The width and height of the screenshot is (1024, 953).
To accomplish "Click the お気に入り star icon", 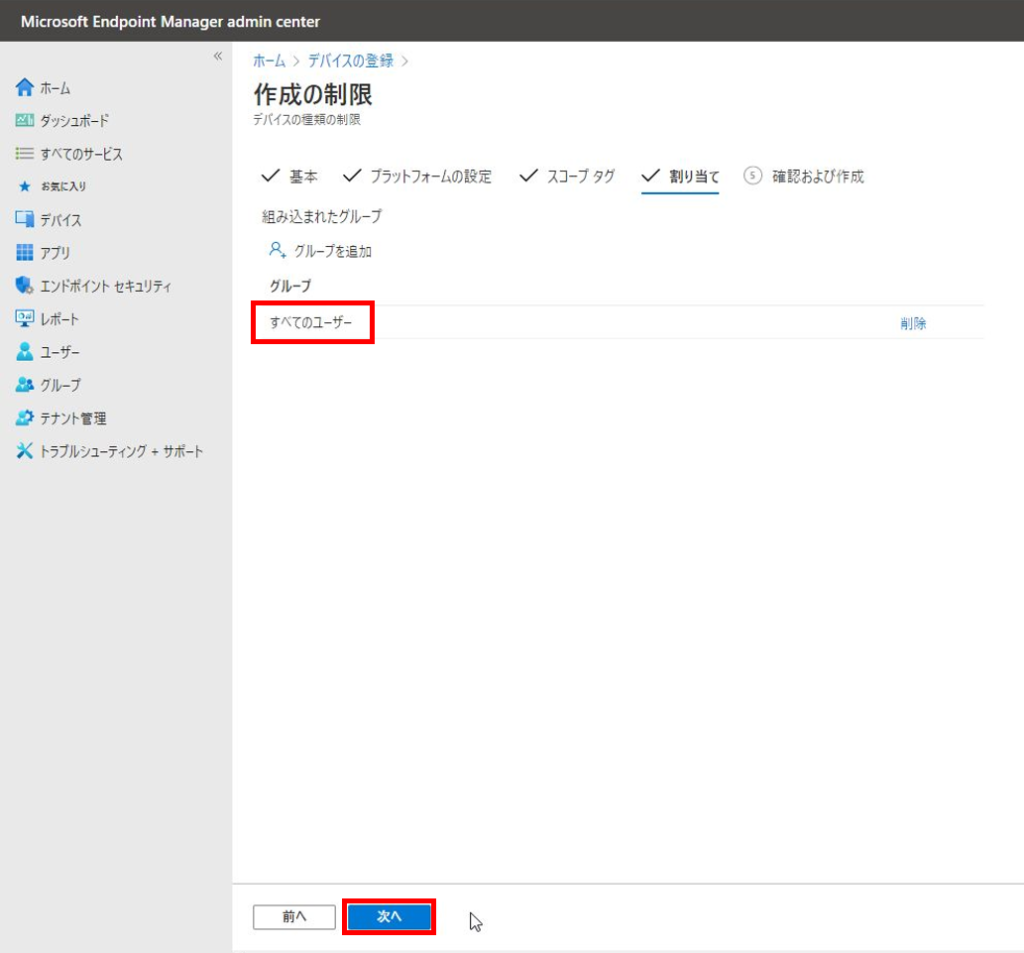I will tap(25, 187).
